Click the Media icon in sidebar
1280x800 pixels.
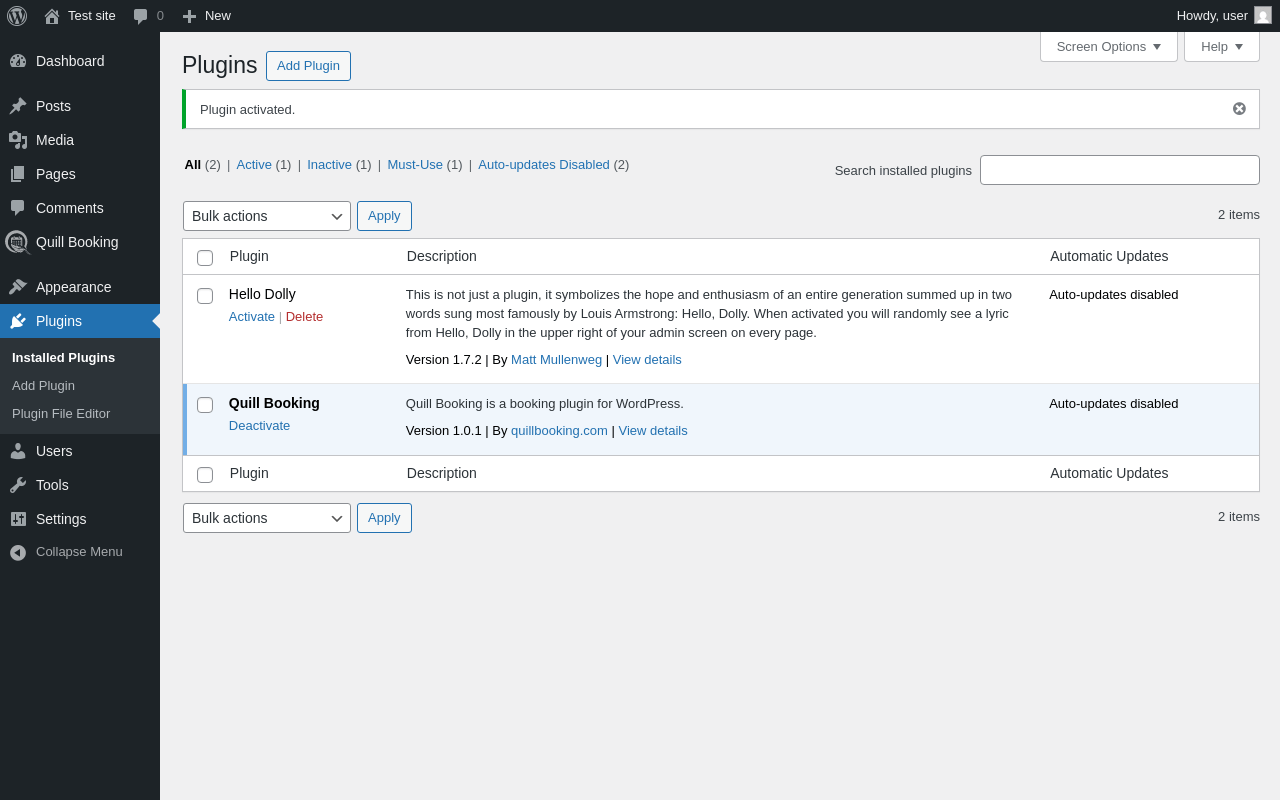coord(18,140)
